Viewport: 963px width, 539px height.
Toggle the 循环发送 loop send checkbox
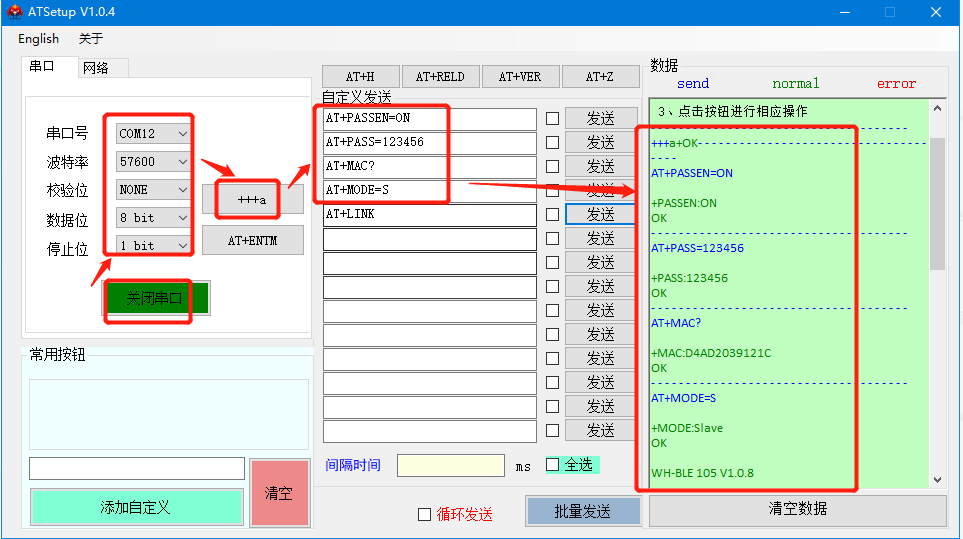click(x=424, y=514)
